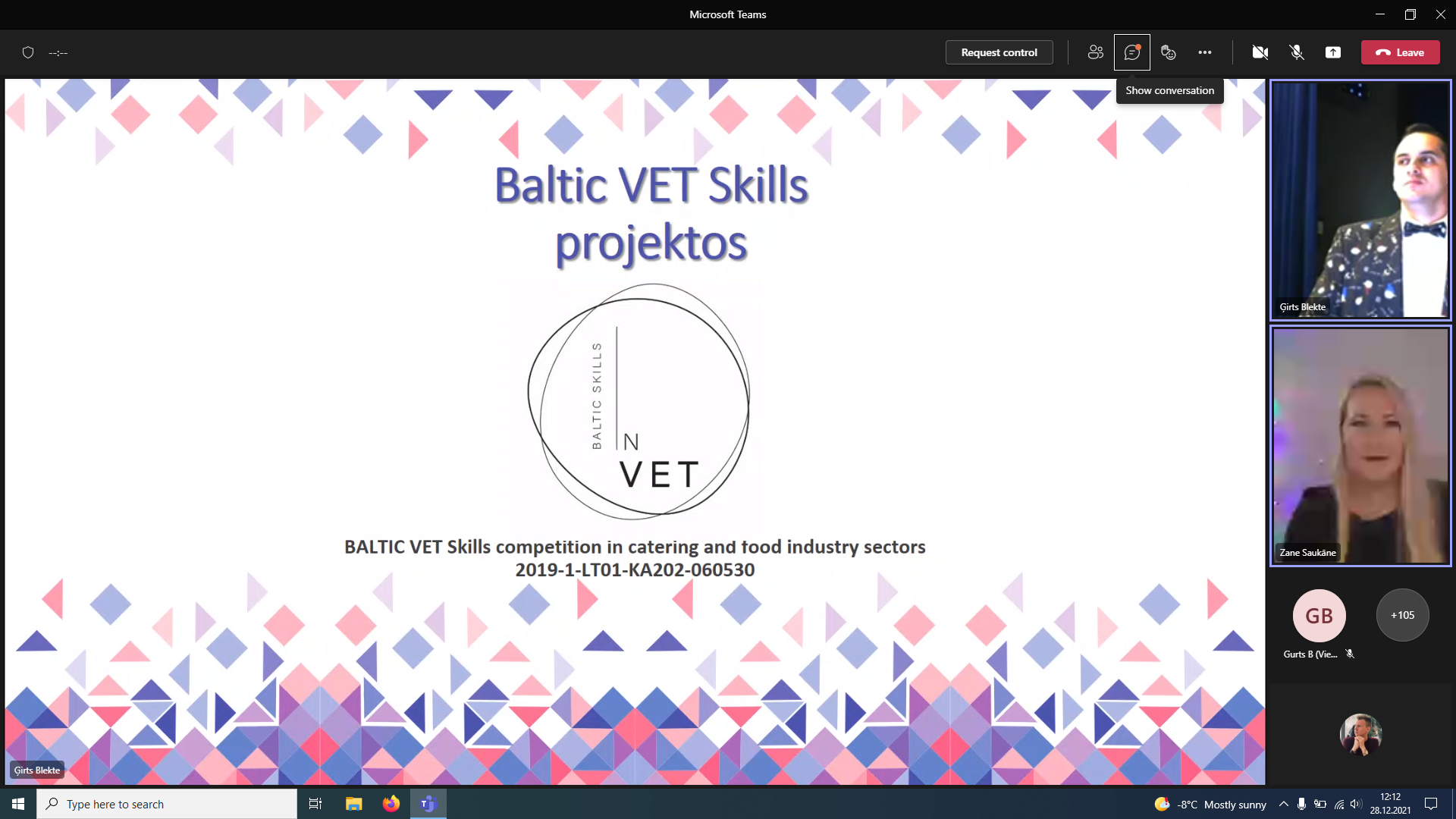Click the battery status tray icon
1456x819 pixels.
click(1320, 804)
